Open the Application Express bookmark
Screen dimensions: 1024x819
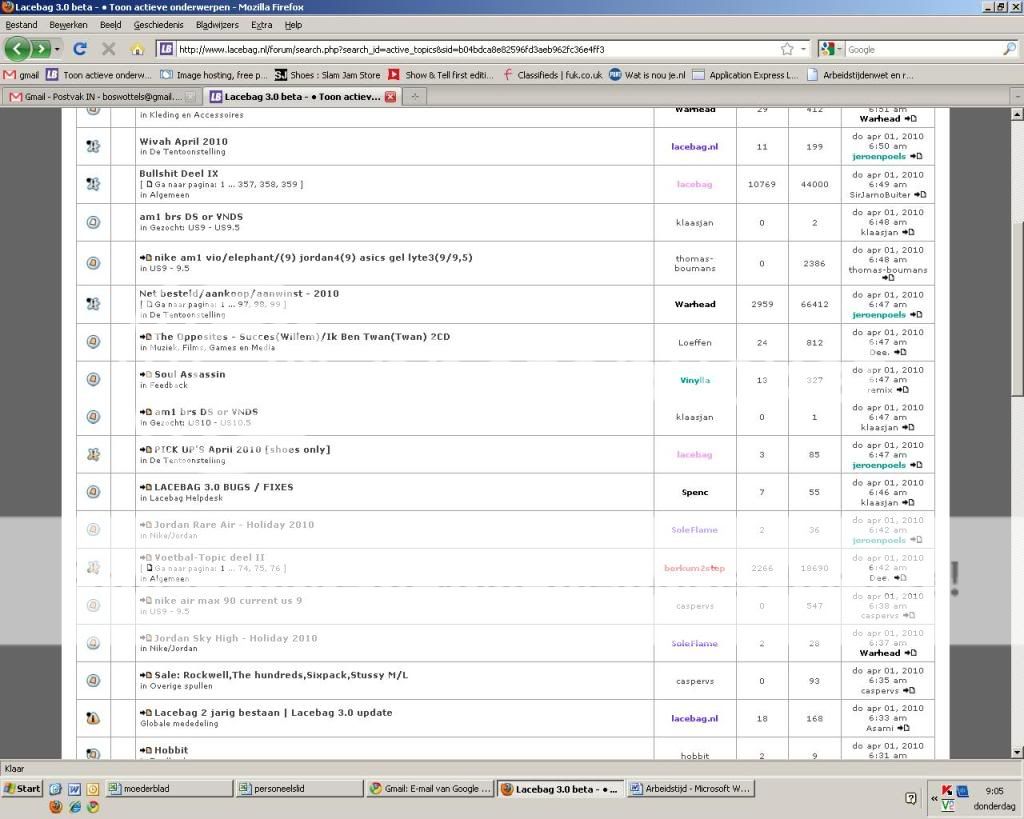coord(745,75)
